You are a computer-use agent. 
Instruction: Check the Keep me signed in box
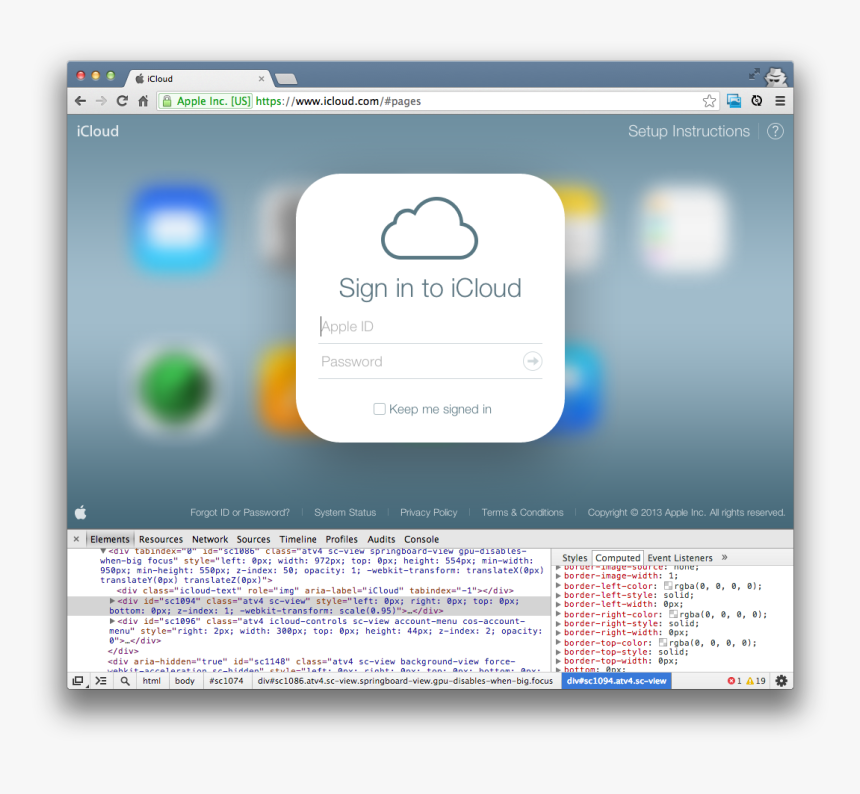click(379, 409)
